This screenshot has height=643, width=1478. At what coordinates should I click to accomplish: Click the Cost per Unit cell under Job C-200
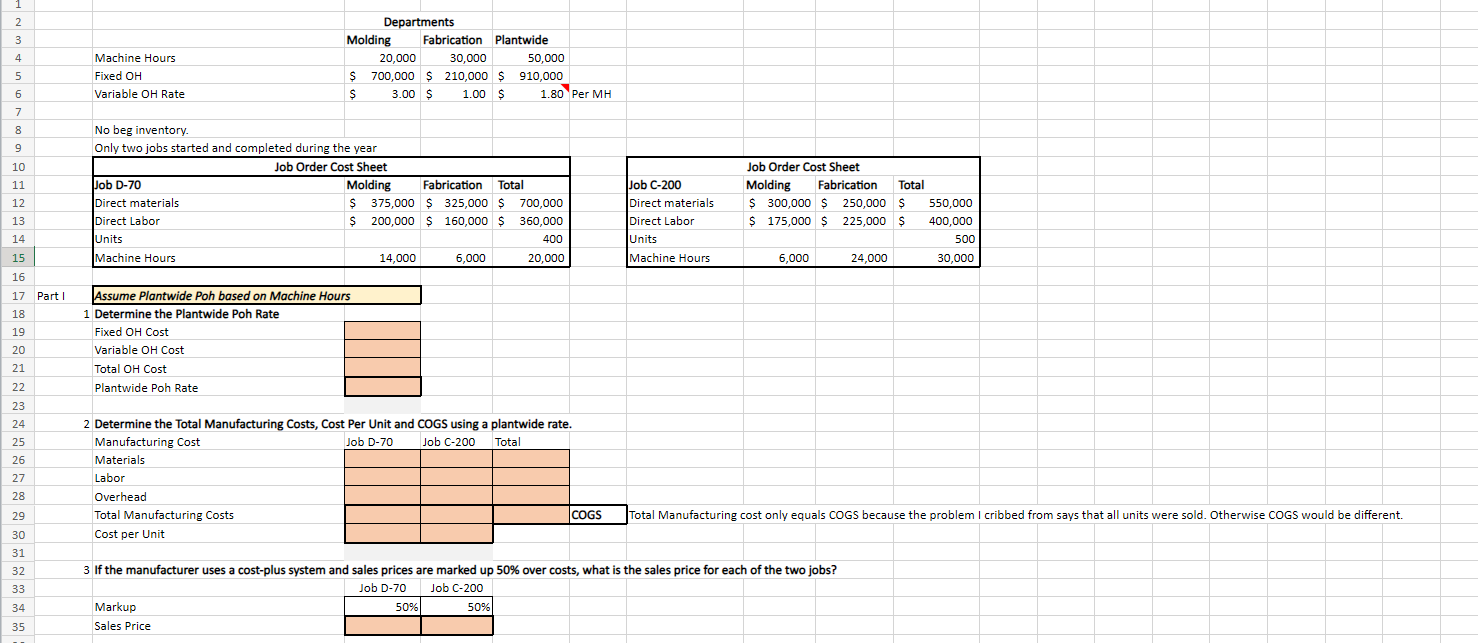pos(456,533)
